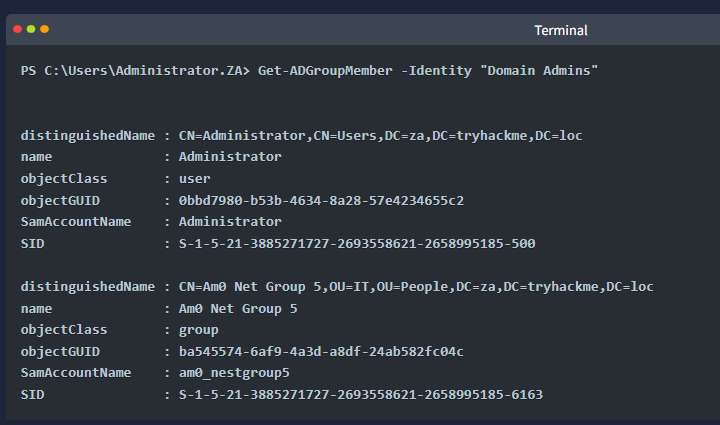Click the Administrator SamAccountName value
720x425 pixels.
pyautogui.click(x=230, y=222)
